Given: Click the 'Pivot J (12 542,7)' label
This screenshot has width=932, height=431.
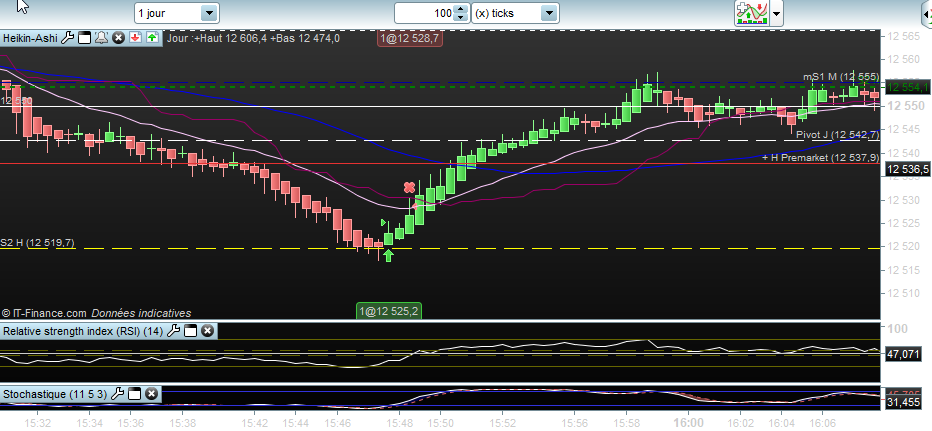Looking at the screenshot, I should coord(837,135).
